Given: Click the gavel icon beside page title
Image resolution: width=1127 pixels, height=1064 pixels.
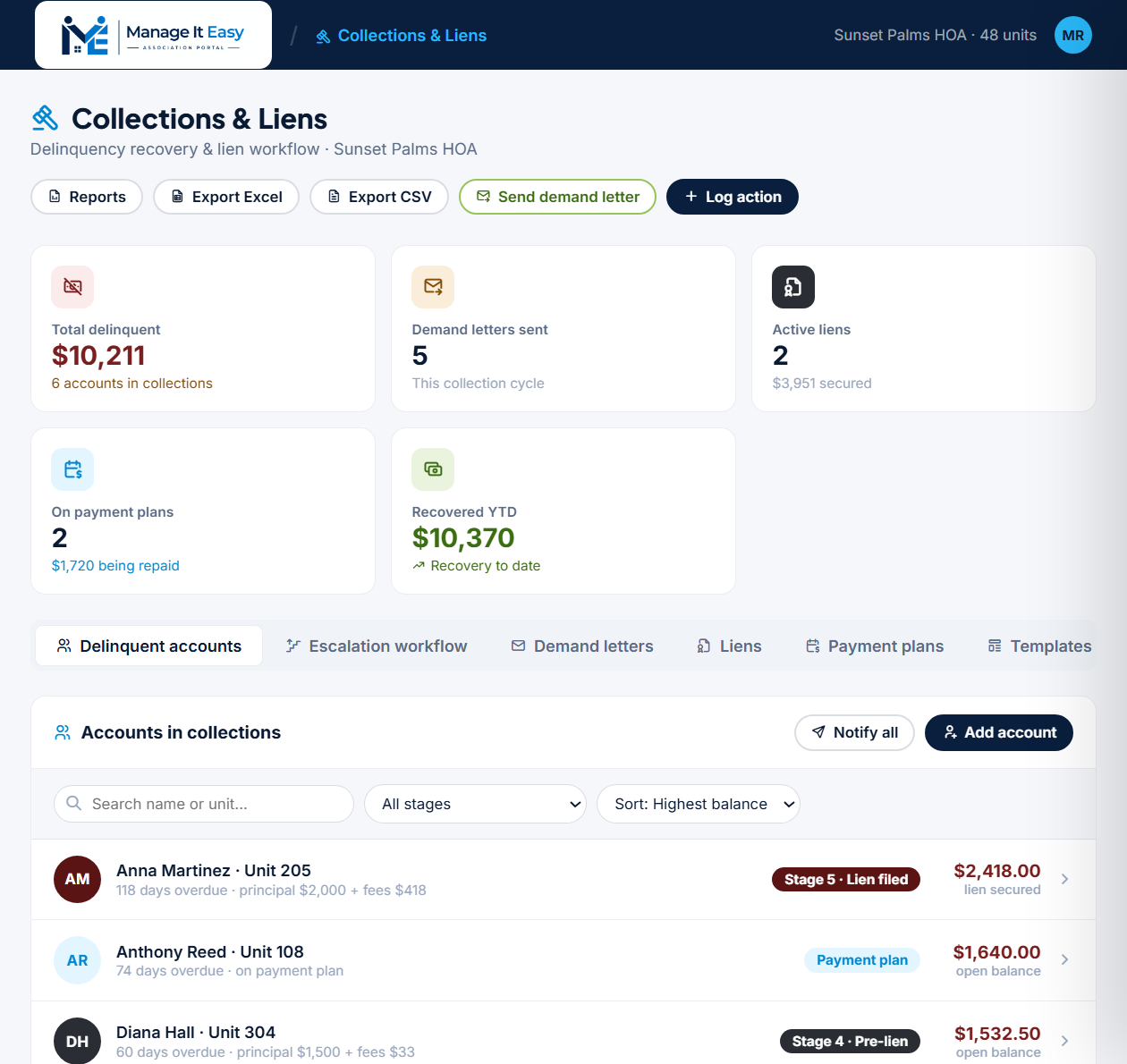Looking at the screenshot, I should (46, 118).
